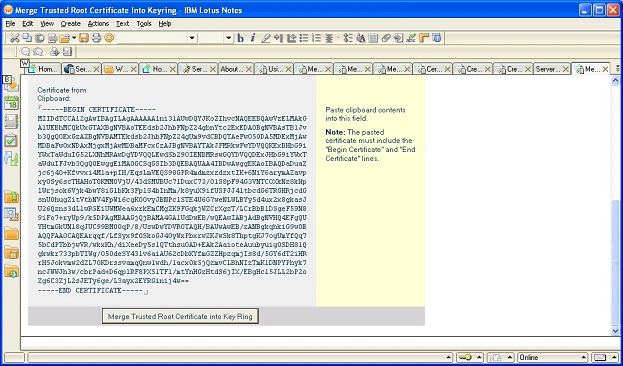Open the Online location dropdown in status bar

[553, 357]
